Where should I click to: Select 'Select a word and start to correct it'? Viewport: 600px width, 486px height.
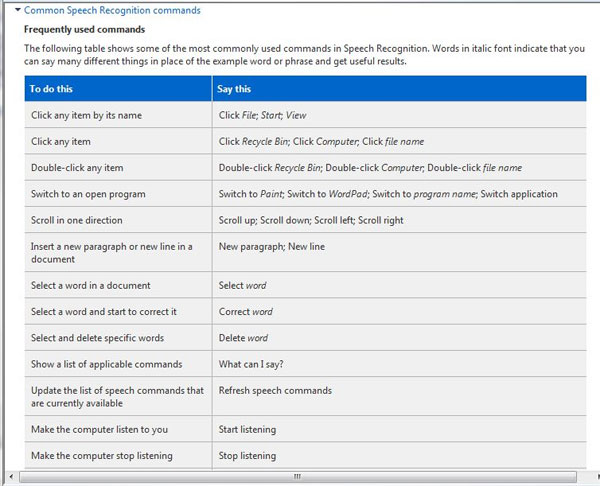click(118, 311)
